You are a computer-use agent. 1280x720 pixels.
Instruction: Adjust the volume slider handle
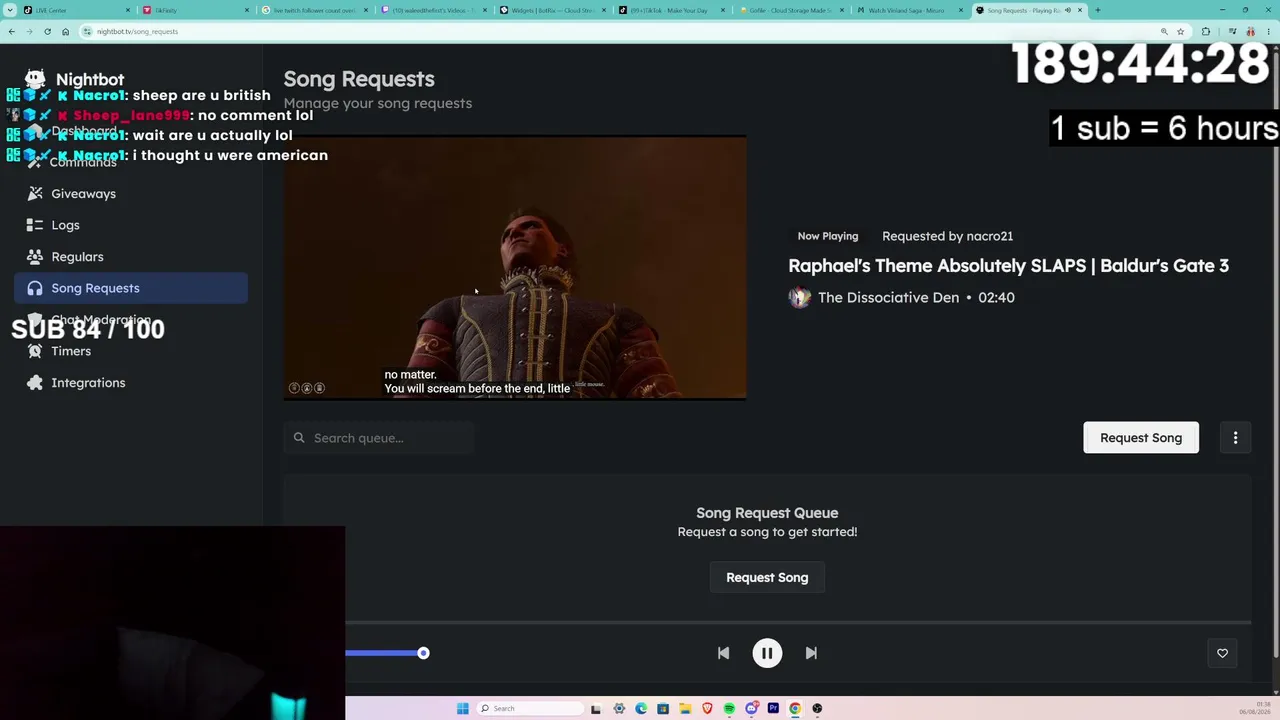coord(423,653)
